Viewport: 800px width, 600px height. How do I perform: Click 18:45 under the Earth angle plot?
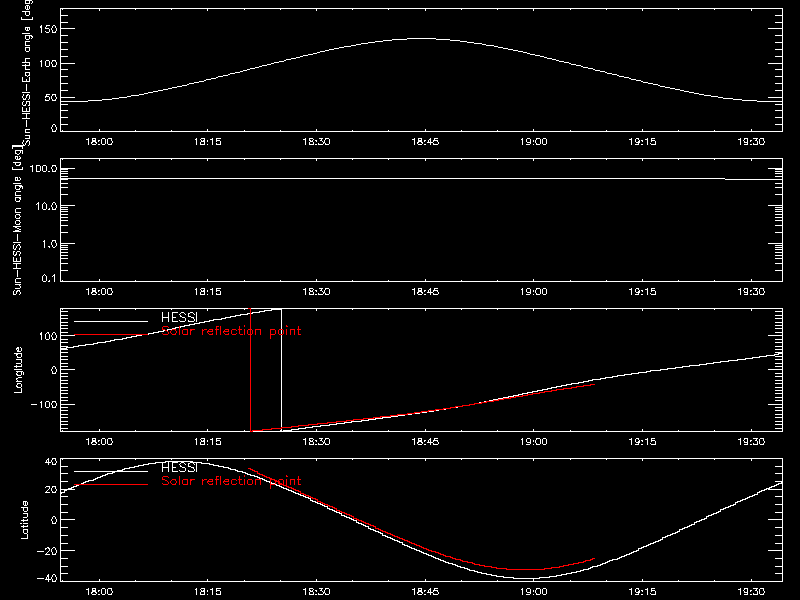click(x=425, y=141)
